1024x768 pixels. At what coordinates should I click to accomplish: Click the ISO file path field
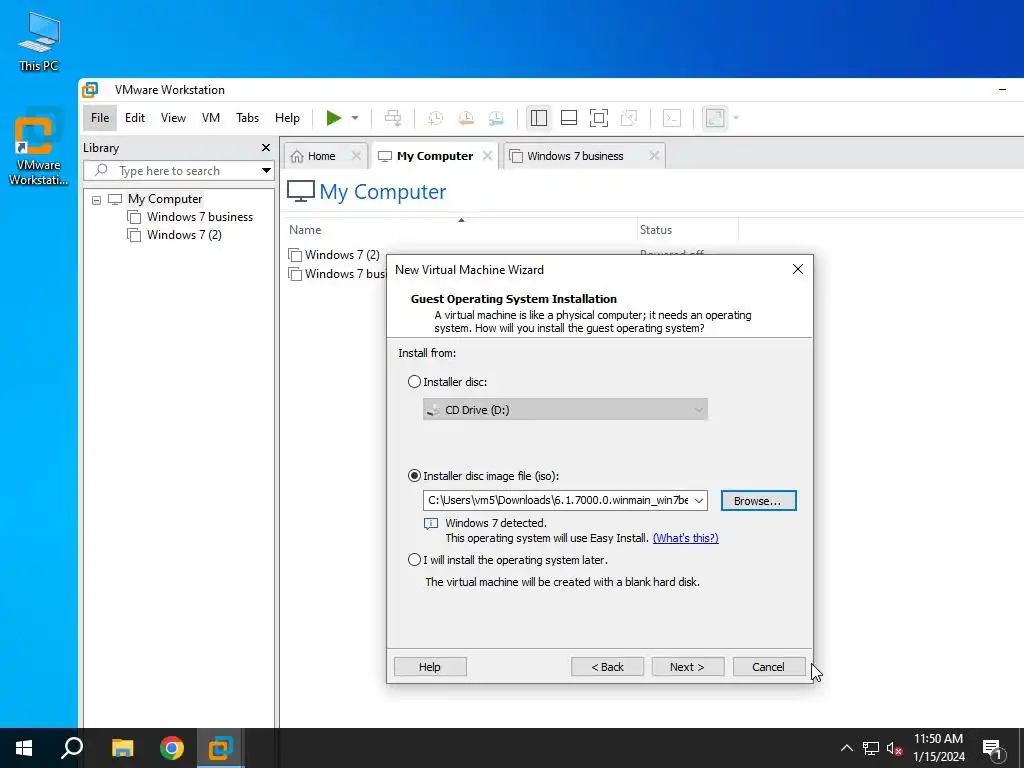(557, 500)
